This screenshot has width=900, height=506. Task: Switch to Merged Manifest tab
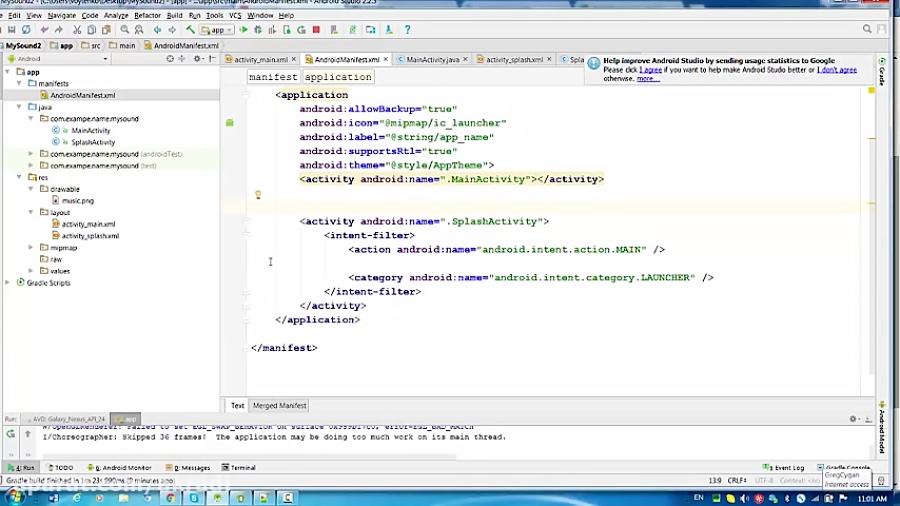click(x=280, y=406)
